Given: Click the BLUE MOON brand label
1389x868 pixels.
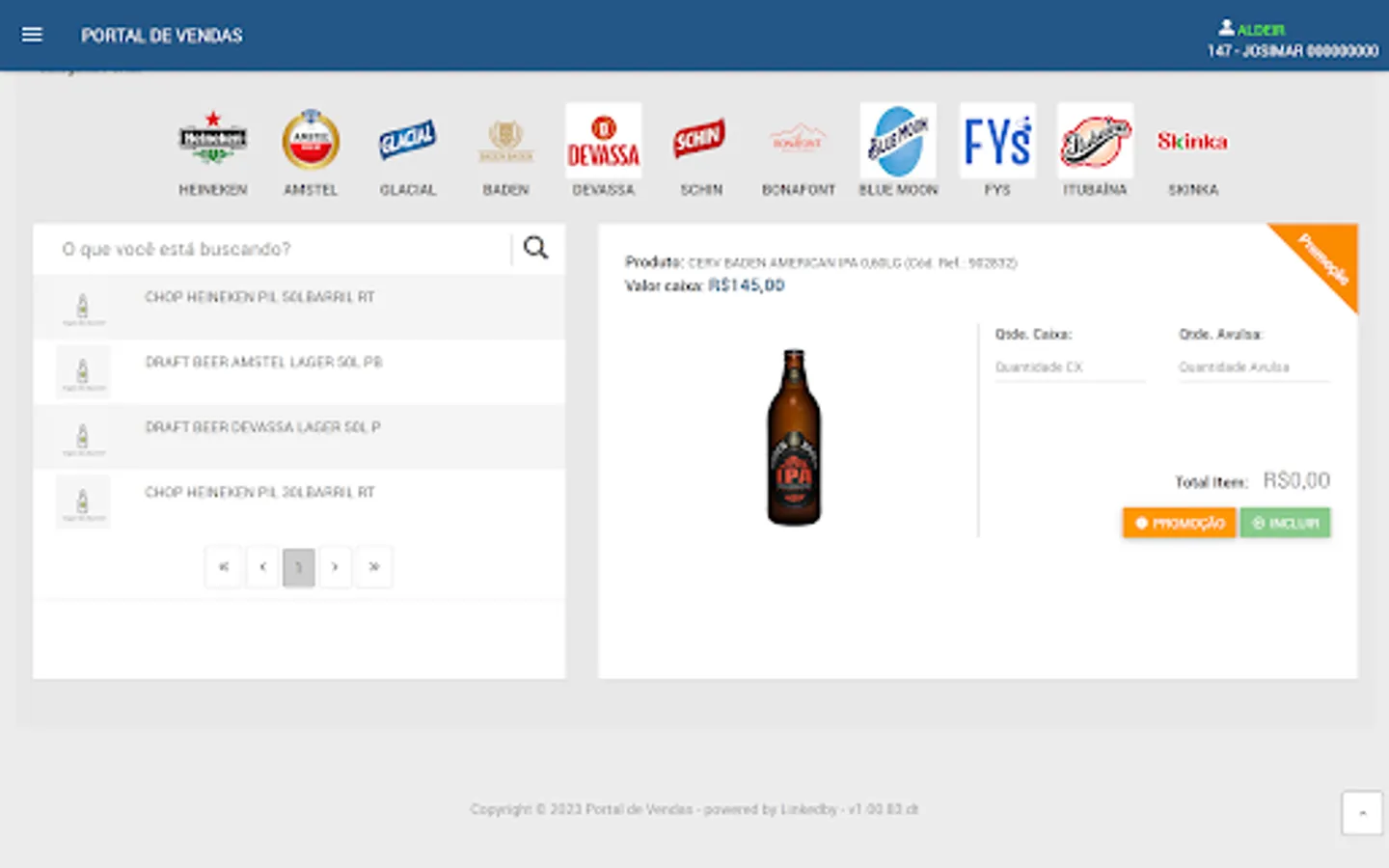Looking at the screenshot, I should coord(898,190).
